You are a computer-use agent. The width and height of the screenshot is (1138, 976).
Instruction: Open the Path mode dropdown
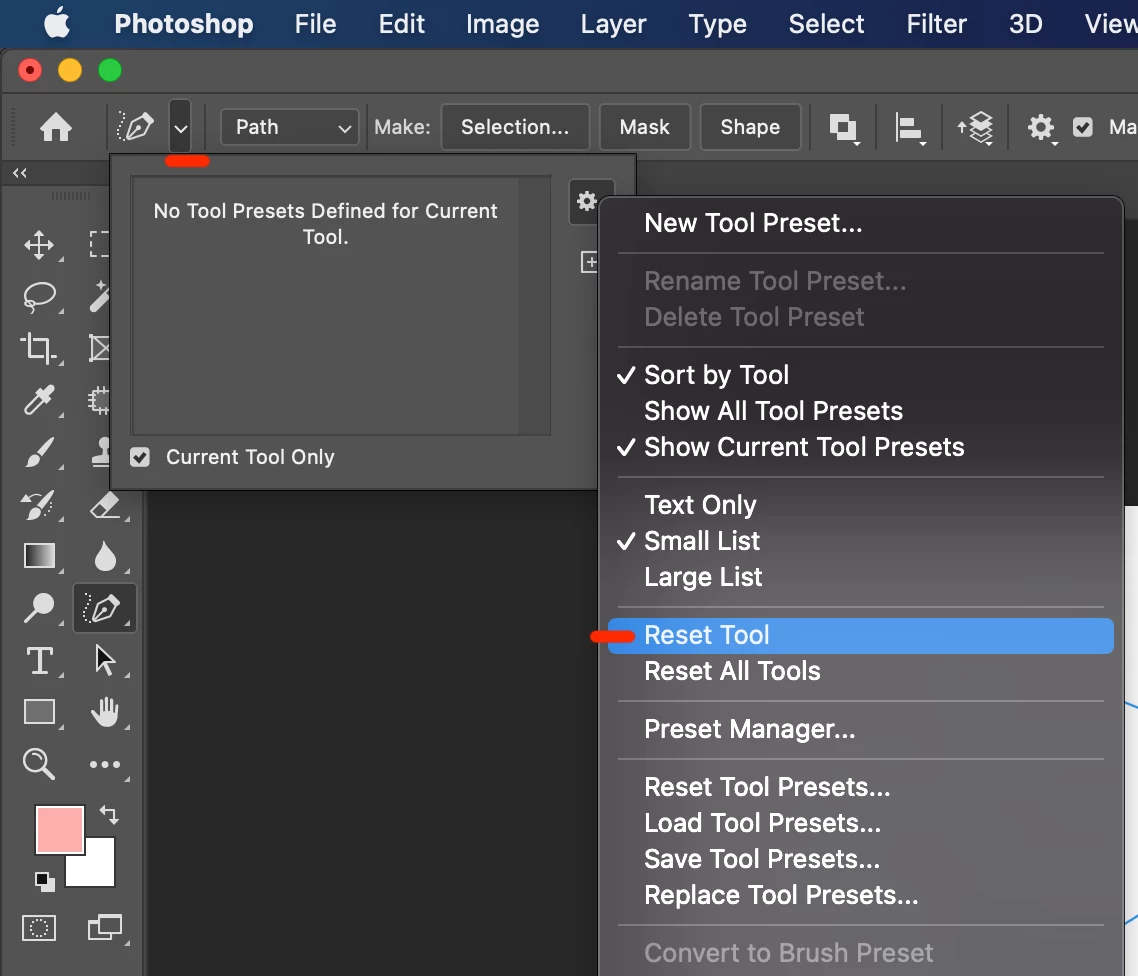(290, 128)
